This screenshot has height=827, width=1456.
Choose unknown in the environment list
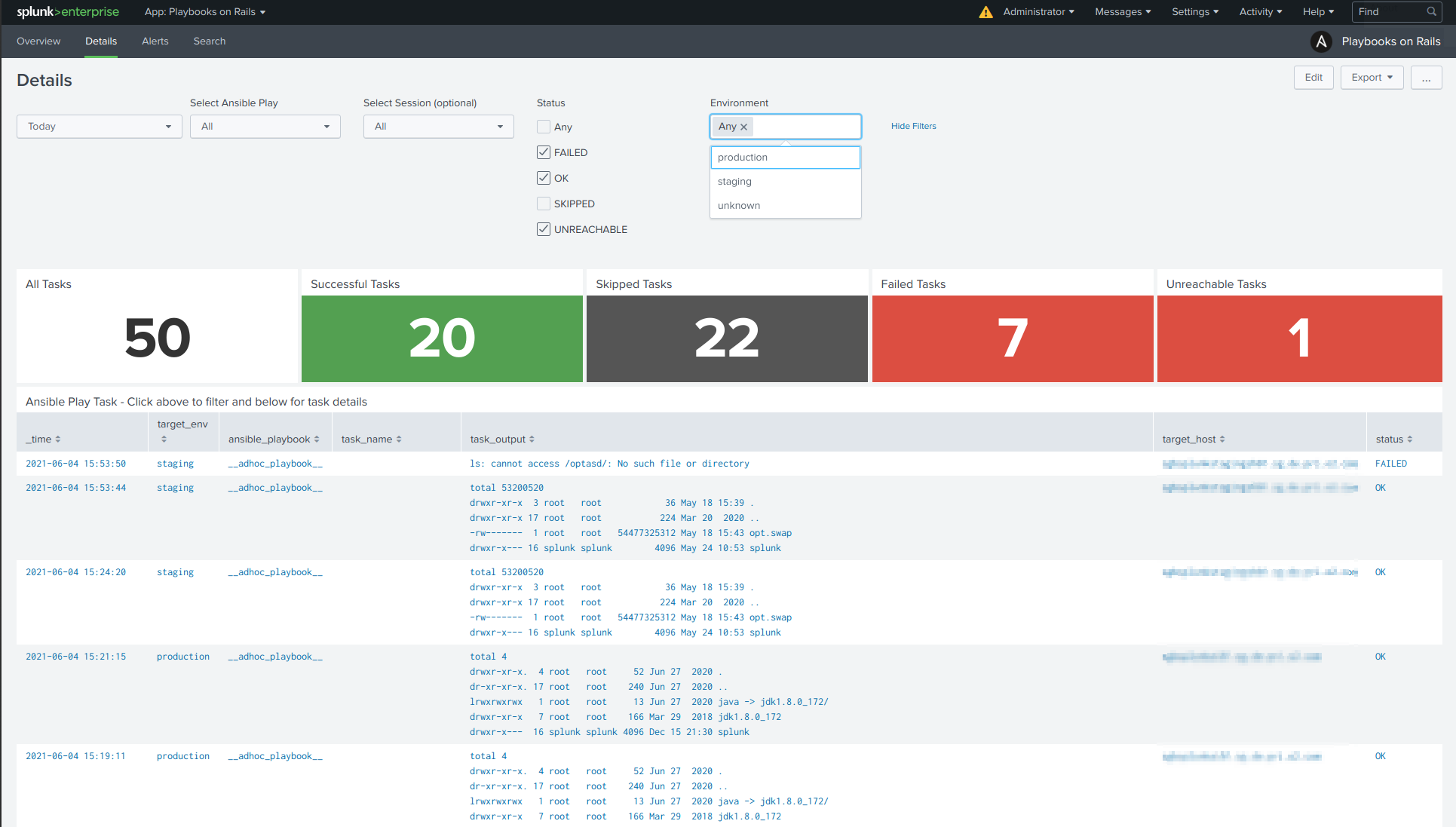point(785,206)
